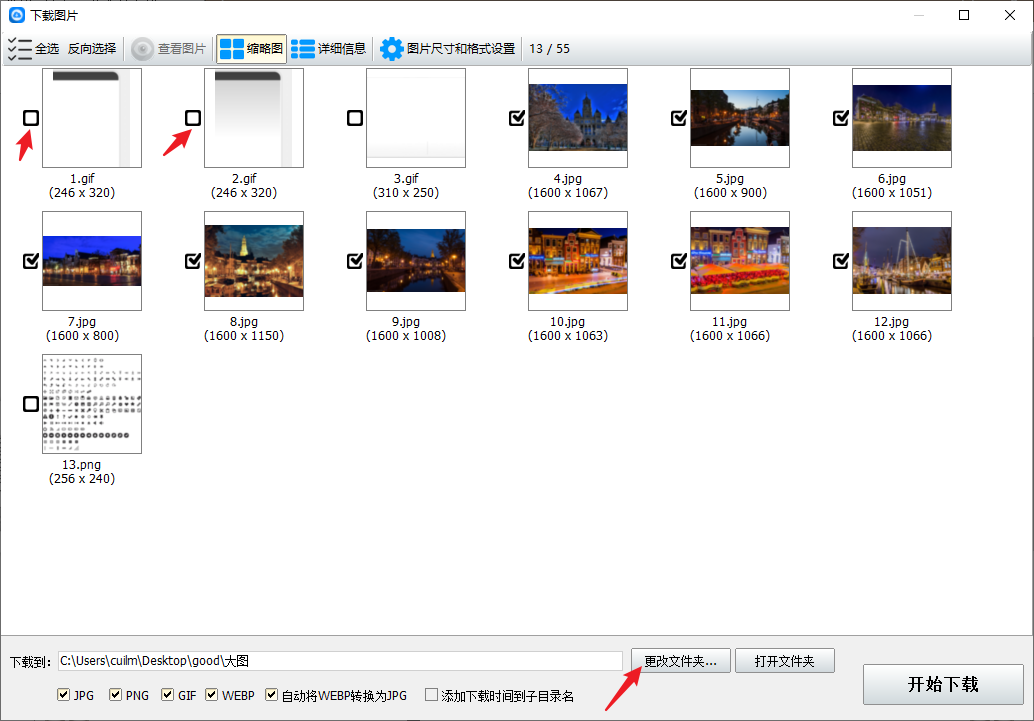Click the View Image (查看图片) toolbar item

tap(169, 49)
